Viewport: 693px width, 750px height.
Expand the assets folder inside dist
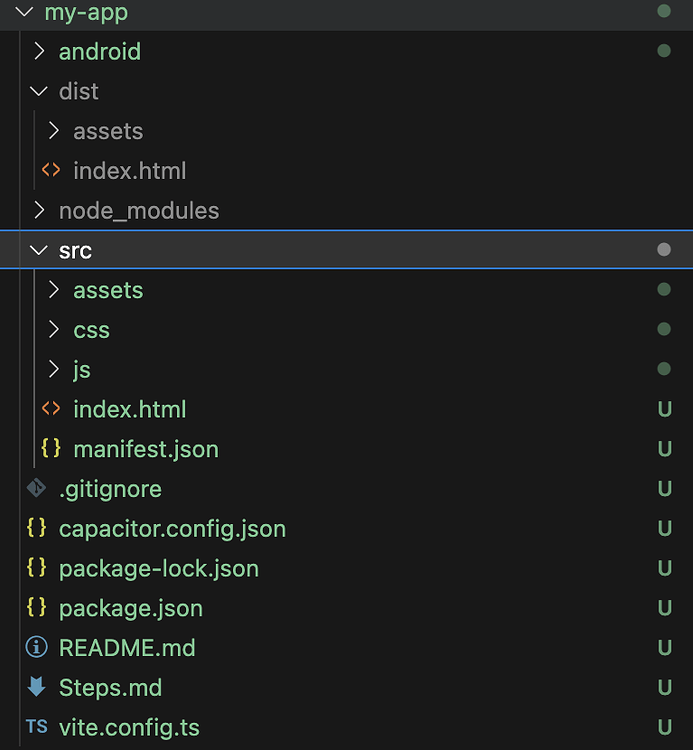coord(54,131)
